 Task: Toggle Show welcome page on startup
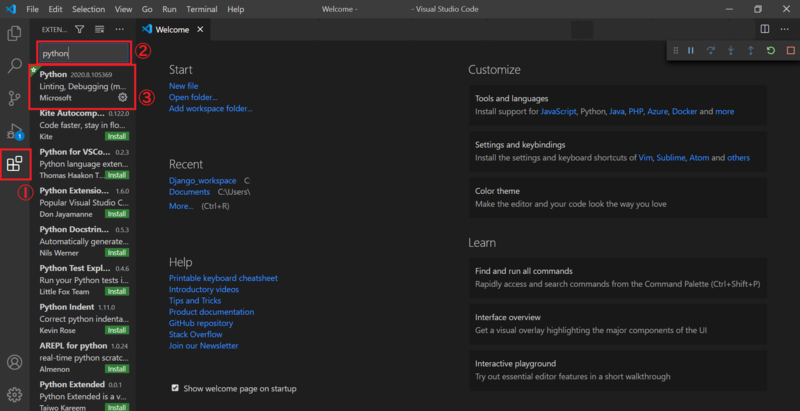(175, 389)
